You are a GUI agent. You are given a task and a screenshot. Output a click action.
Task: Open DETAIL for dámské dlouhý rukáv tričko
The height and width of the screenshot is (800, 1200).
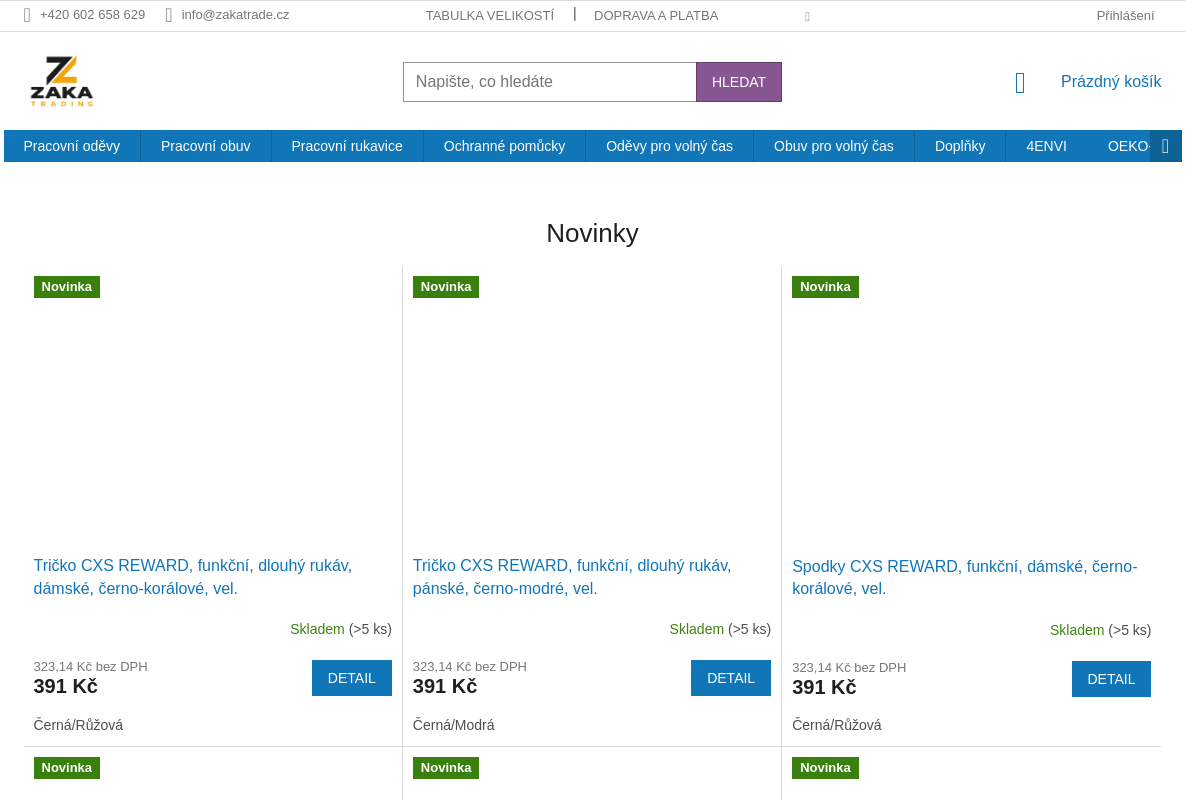click(x=352, y=678)
